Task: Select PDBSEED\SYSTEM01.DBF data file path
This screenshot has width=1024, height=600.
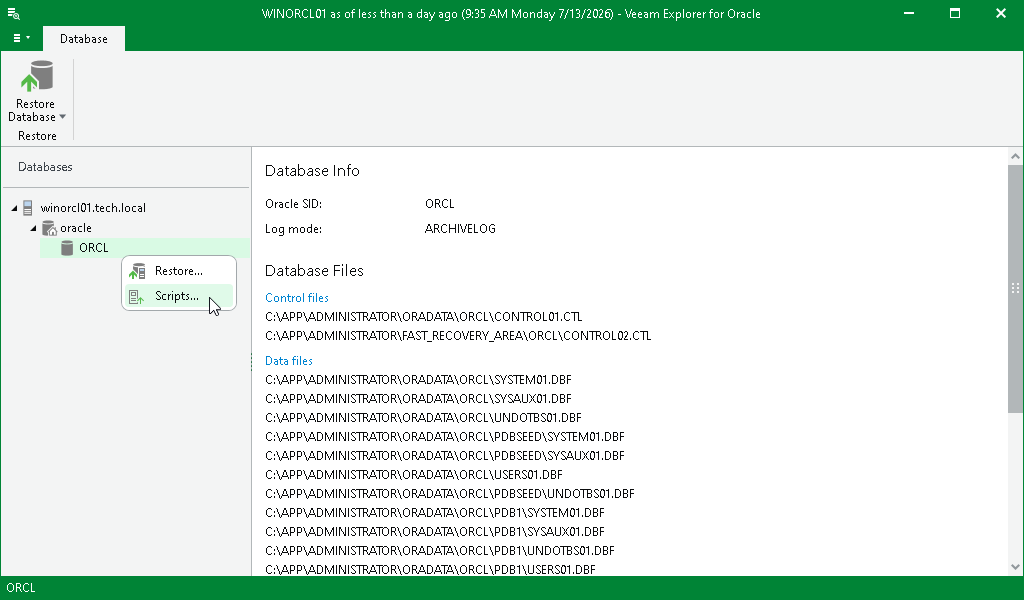Action: (x=445, y=437)
